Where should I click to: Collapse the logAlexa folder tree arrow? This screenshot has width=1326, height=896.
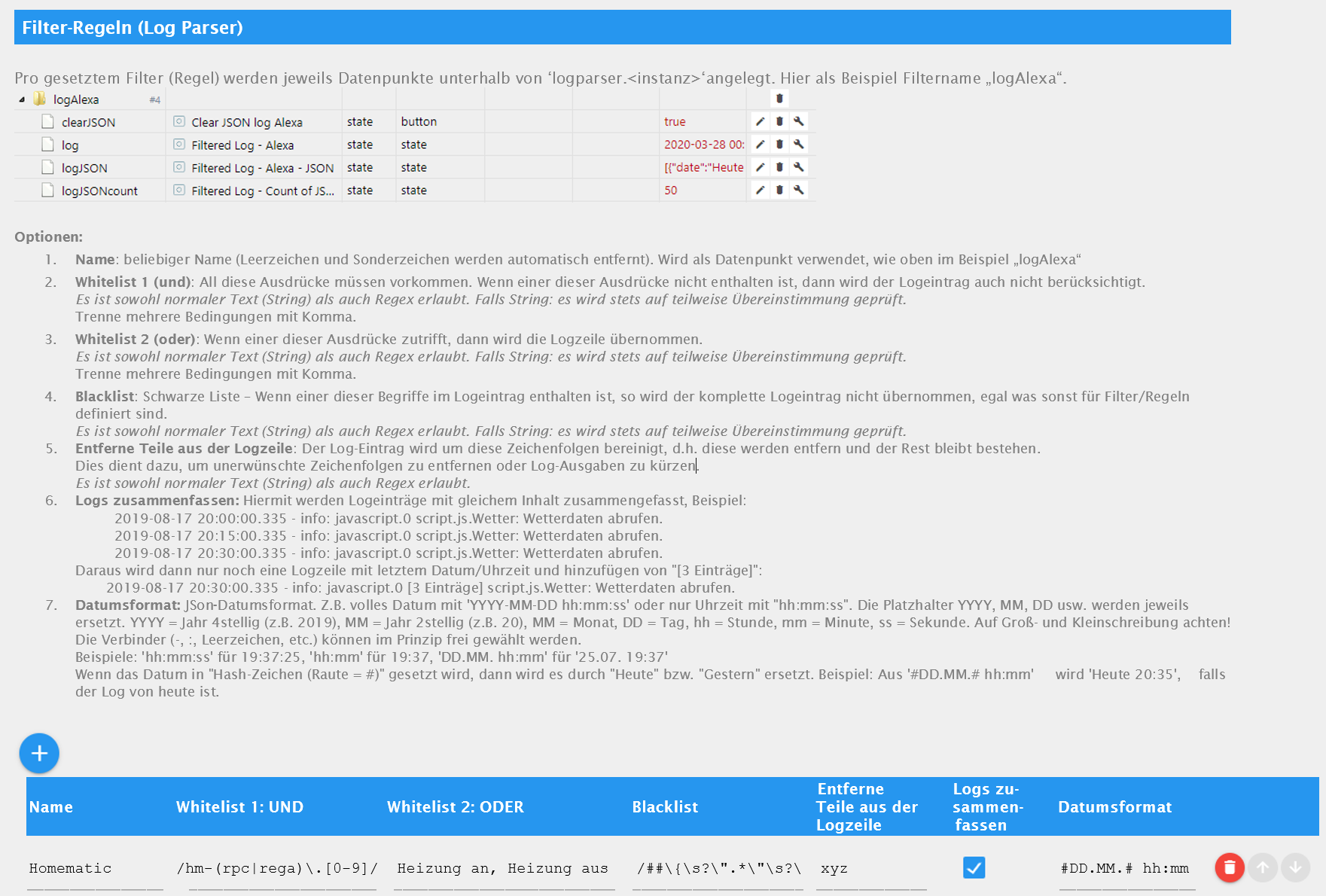22,99
